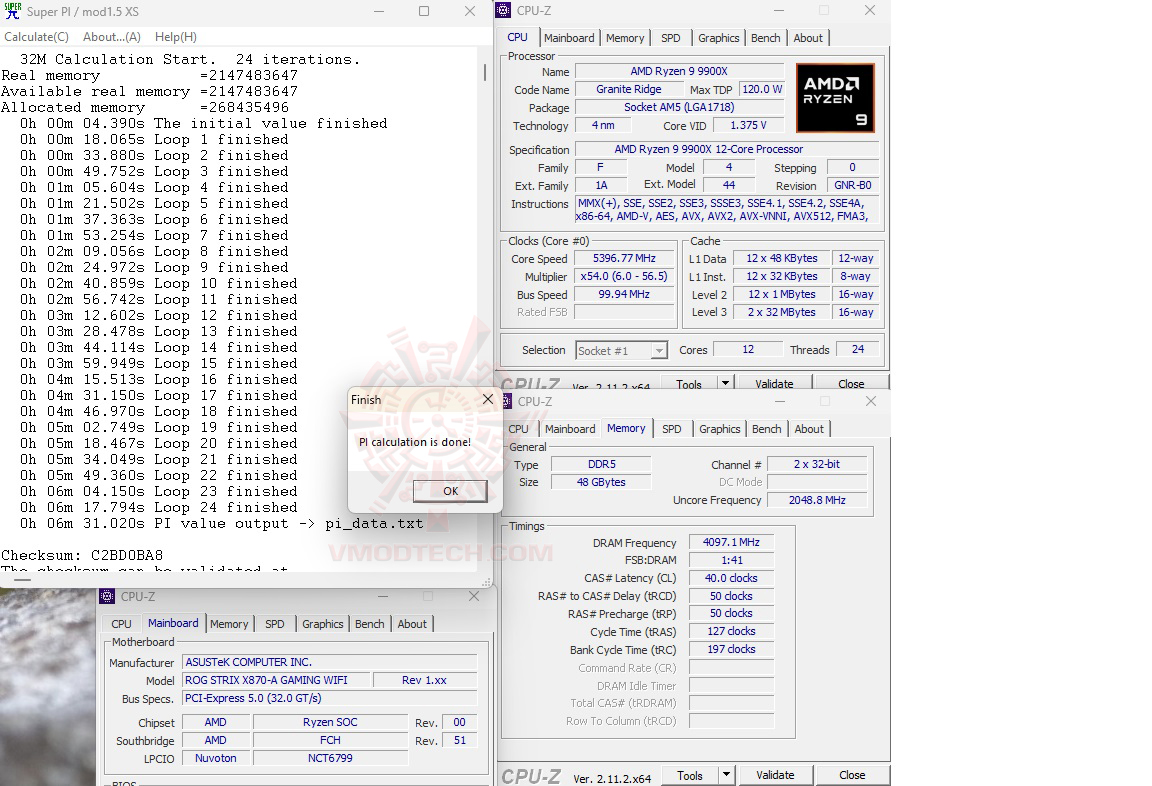Click Validate in Memory CPU-Z window

(x=775, y=775)
